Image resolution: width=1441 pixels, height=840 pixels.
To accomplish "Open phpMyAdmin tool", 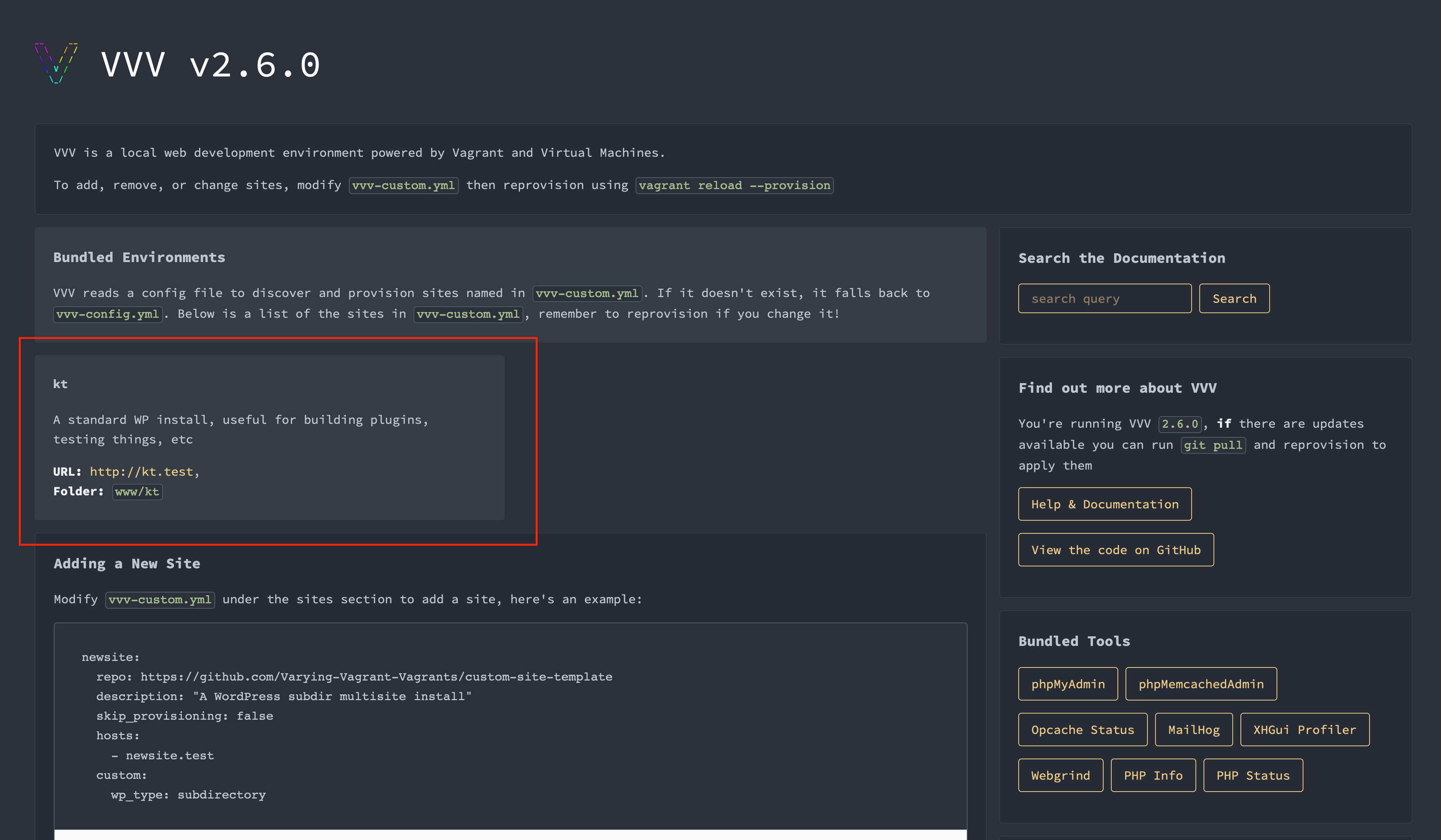I will click(x=1067, y=684).
